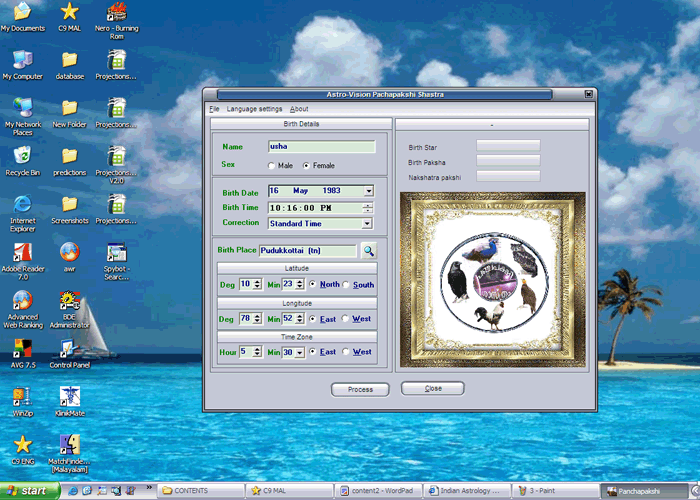Adjust the Birth Time spinner arrows
Viewport: 700px width, 500px height.
tap(368, 208)
